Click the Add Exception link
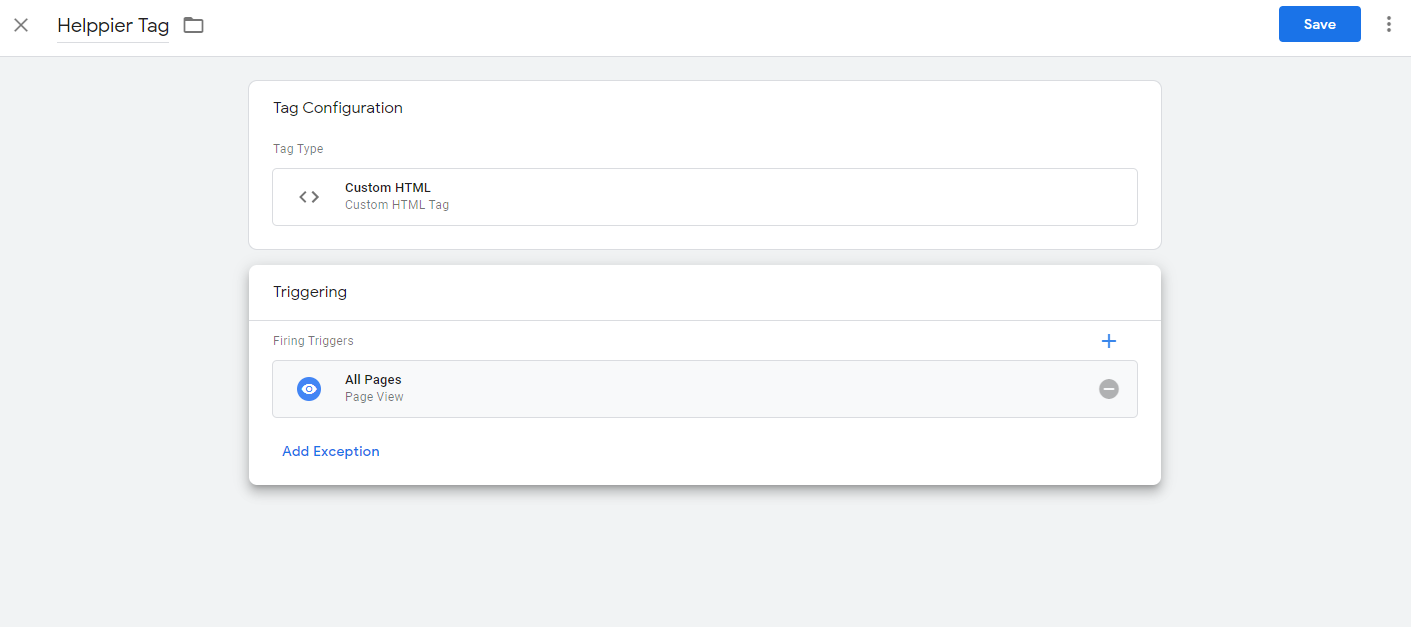This screenshot has height=627, width=1411. click(331, 451)
